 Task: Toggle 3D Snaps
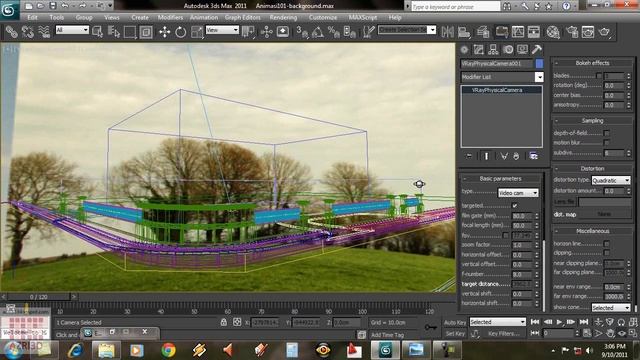pyautogui.click(x=302, y=32)
